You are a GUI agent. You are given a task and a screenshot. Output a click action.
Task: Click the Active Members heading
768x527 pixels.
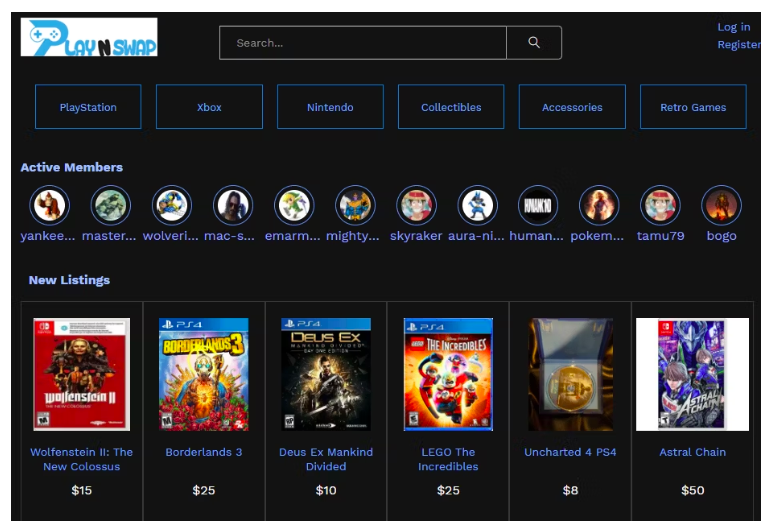tap(72, 168)
